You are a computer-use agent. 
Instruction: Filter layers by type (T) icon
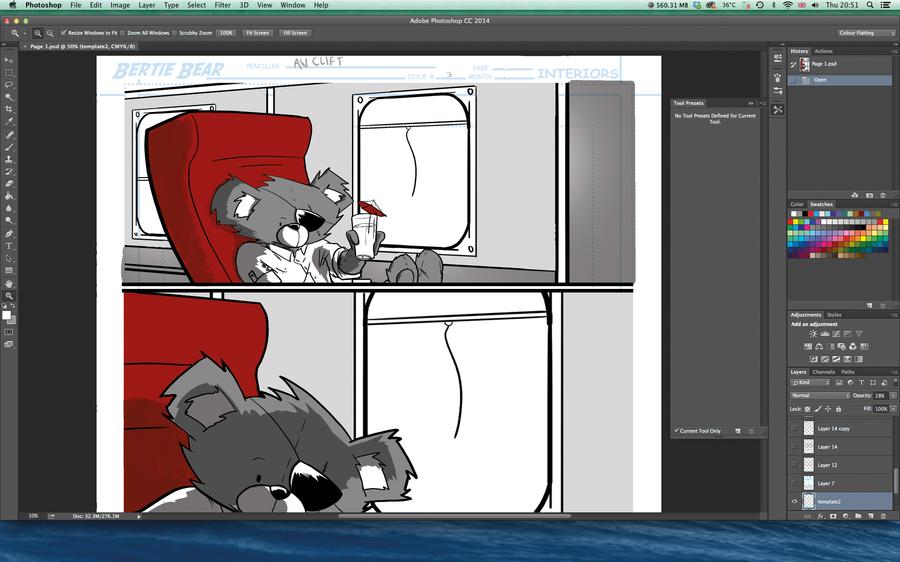[862, 382]
